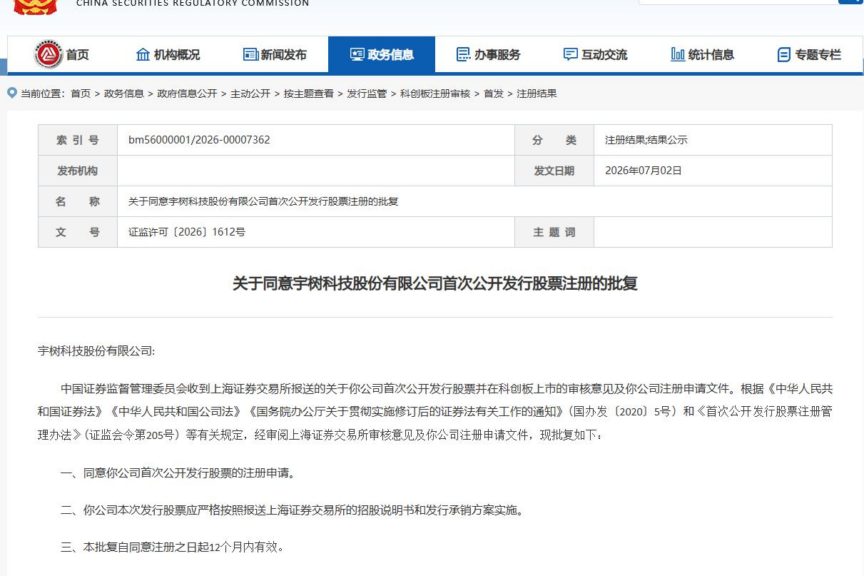This screenshot has width=864, height=576.
Task: Click the newspaper icon beside 新闻发布
Action: [x=250, y=55]
